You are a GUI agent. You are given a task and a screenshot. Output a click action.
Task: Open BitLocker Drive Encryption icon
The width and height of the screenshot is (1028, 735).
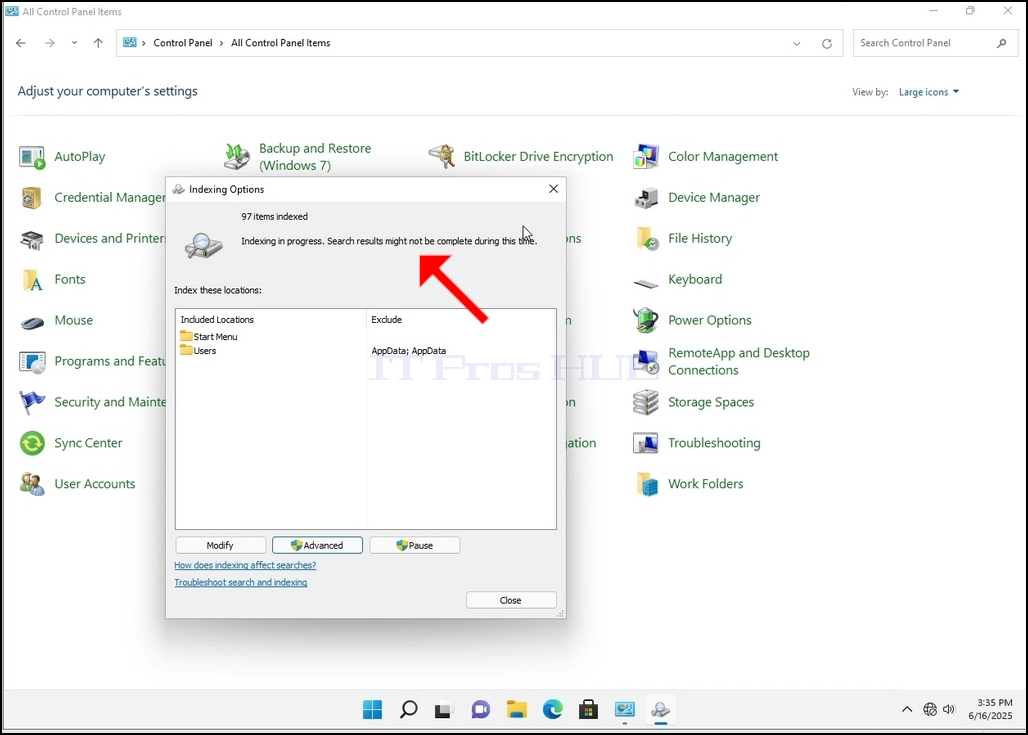point(441,157)
